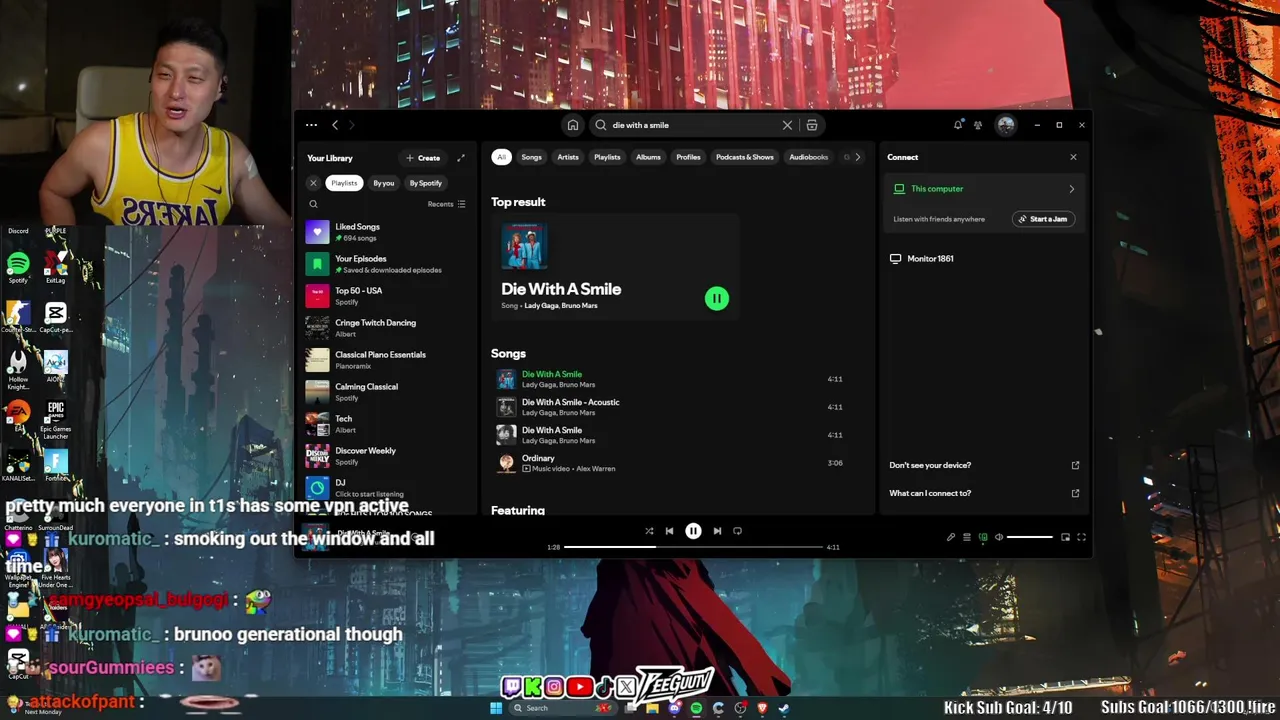Open the Classical Piano Essentials playlist
Image resolution: width=1280 pixels, height=720 pixels.
[x=386, y=360]
